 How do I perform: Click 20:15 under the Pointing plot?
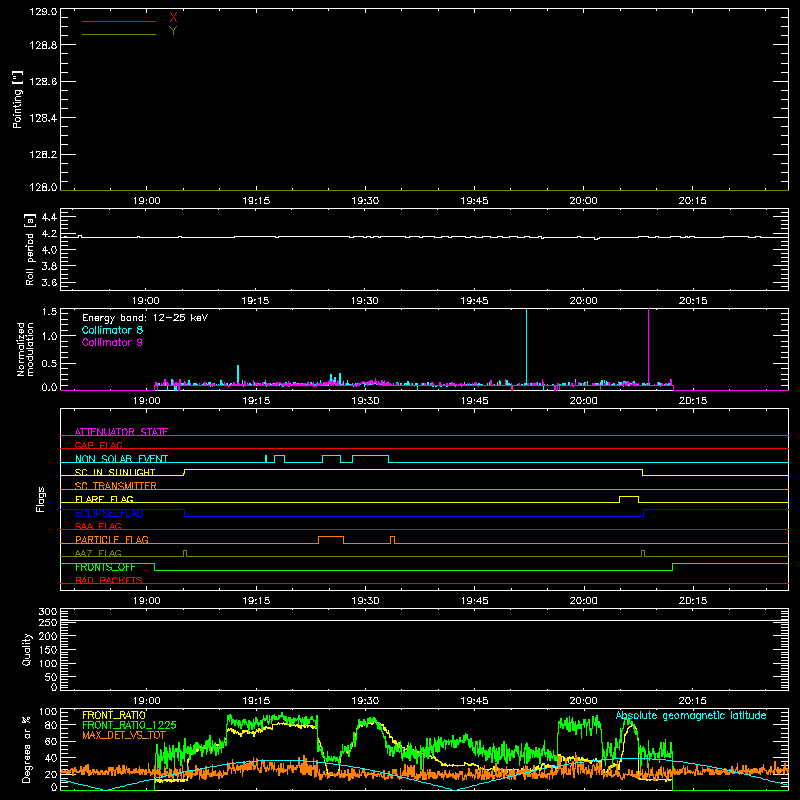click(x=692, y=201)
